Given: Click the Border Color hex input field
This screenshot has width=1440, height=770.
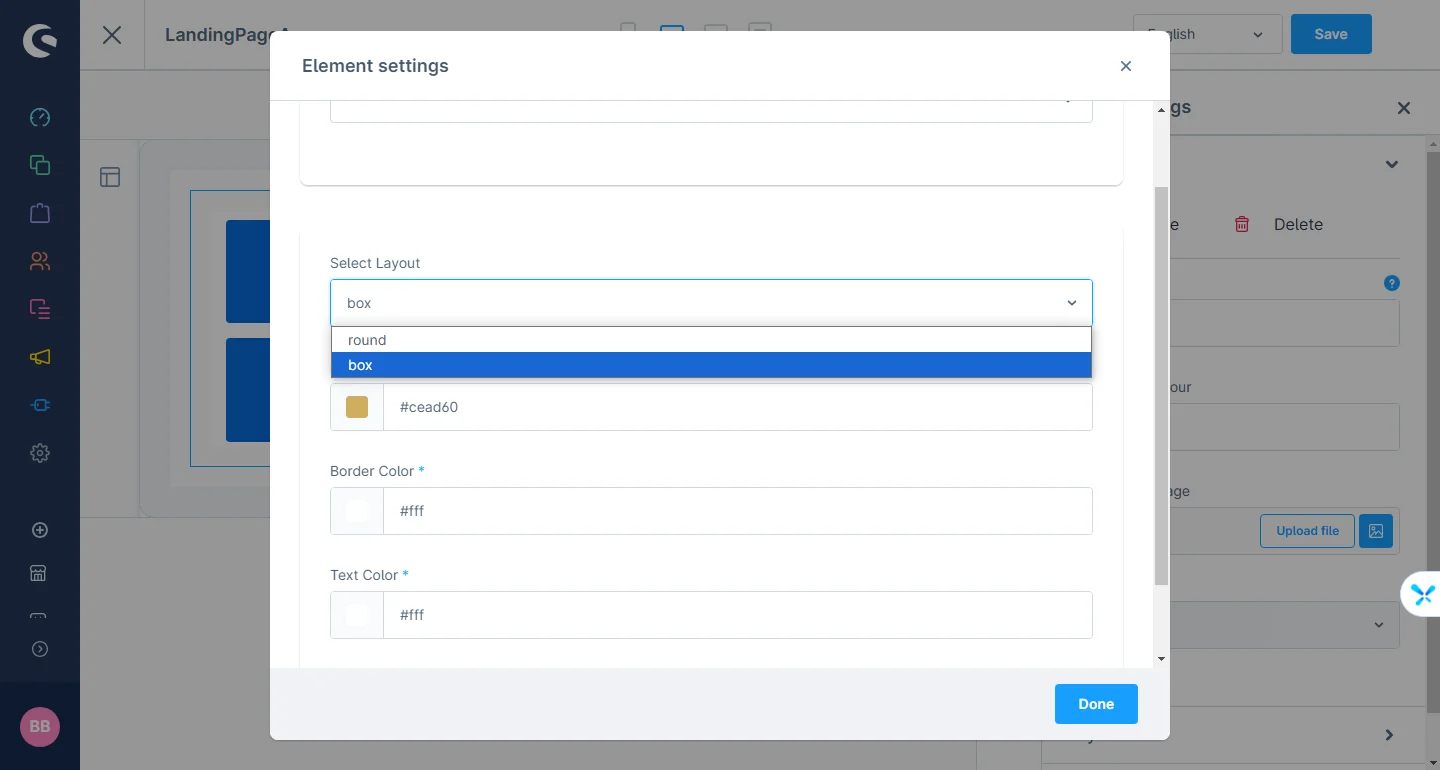Looking at the screenshot, I should tap(737, 511).
